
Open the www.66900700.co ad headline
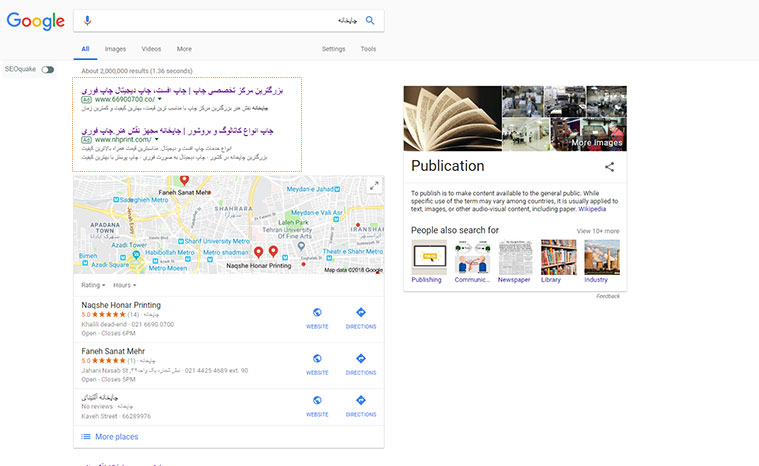tap(182, 90)
